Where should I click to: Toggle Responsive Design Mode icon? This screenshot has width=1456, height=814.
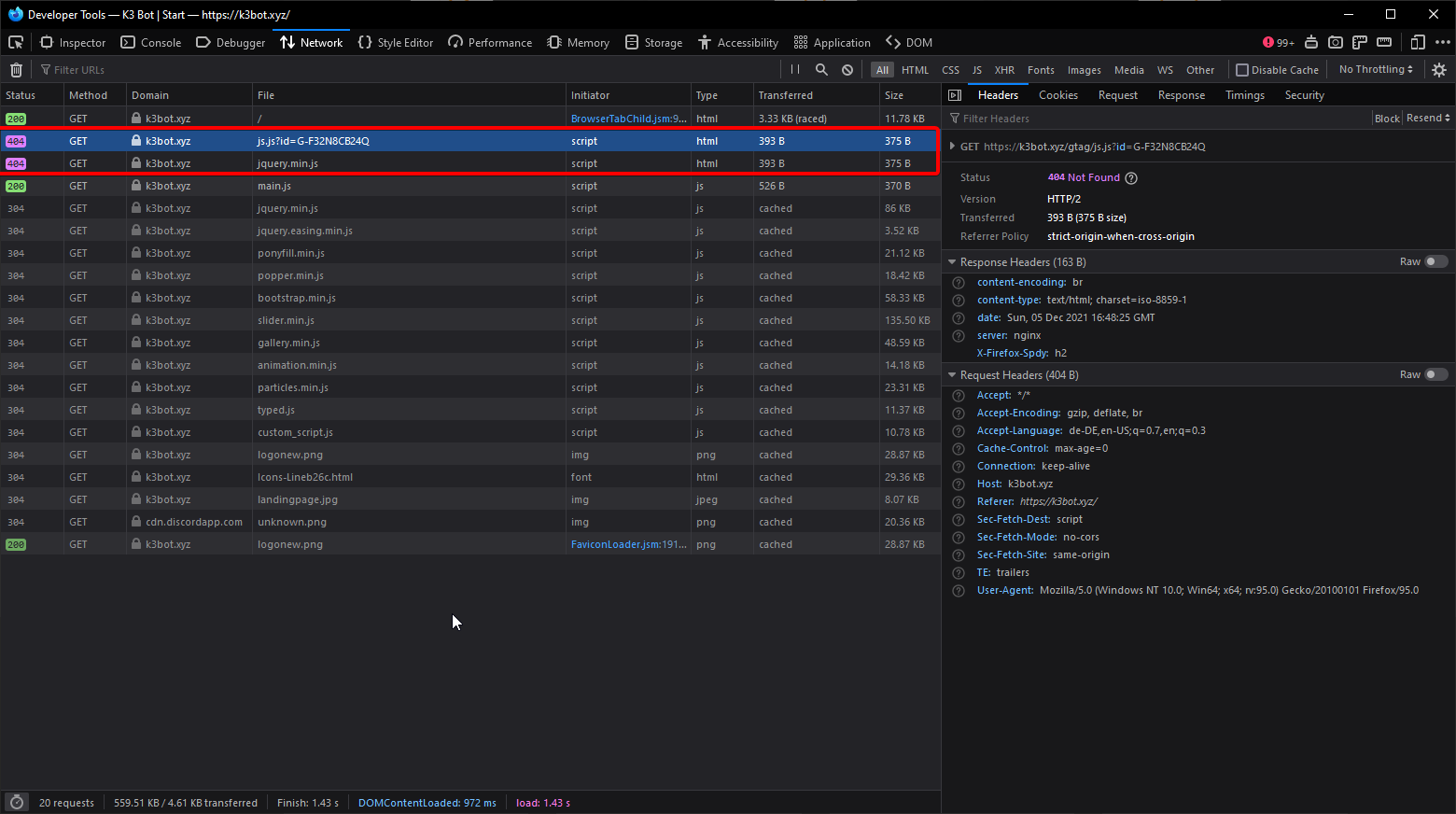(1418, 42)
